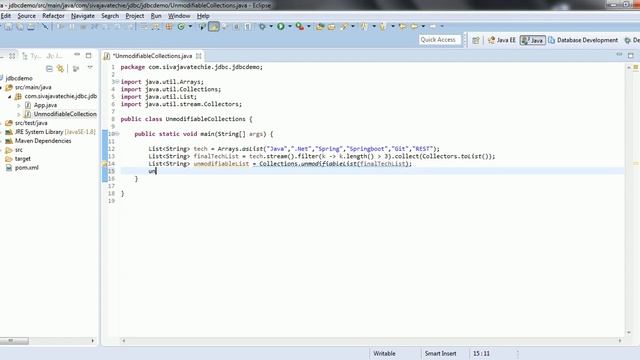Click the Java file icon beside App.java

(28, 105)
